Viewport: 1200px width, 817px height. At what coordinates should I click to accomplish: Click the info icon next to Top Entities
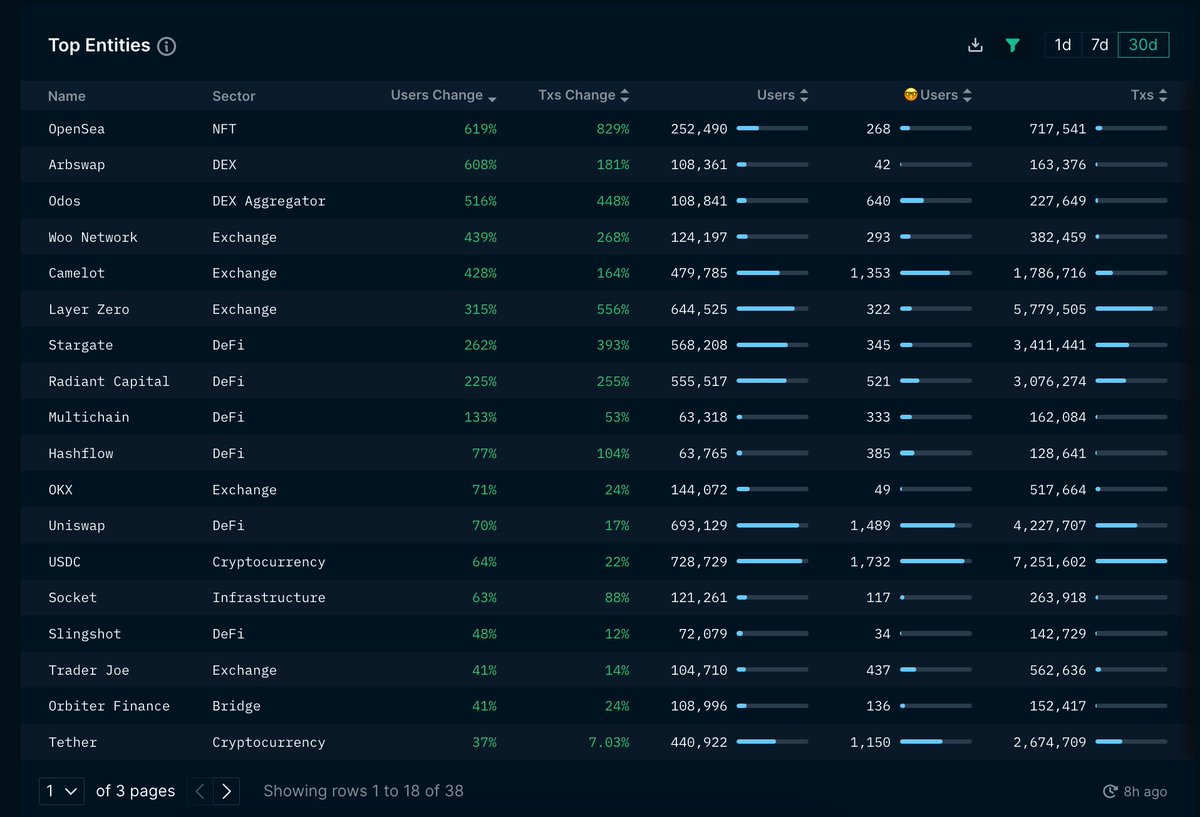pos(167,46)
